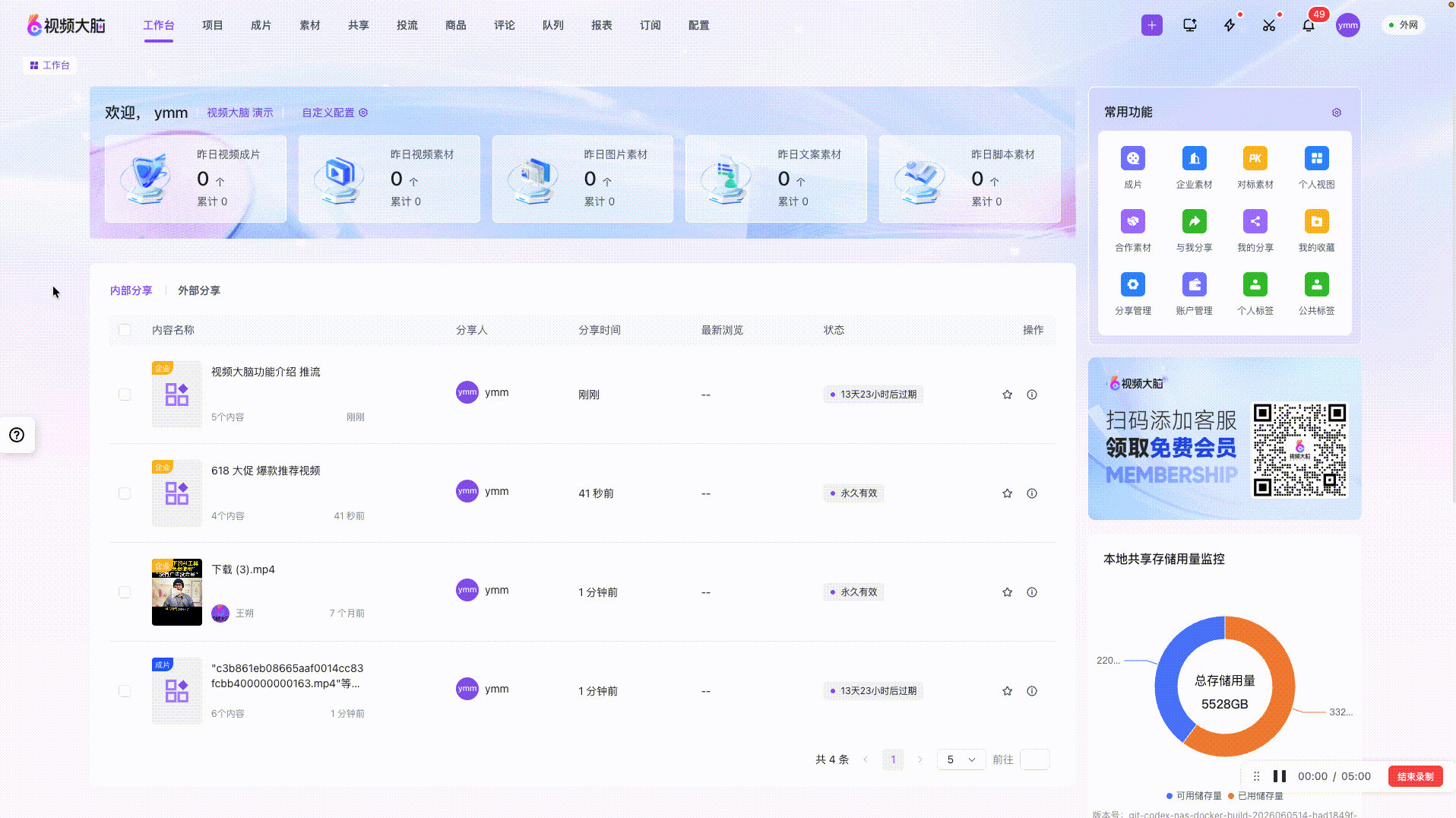
Task: Open the 合作素材 shortcut icon
Action: pyautogui.click(x=1132, y=221)
